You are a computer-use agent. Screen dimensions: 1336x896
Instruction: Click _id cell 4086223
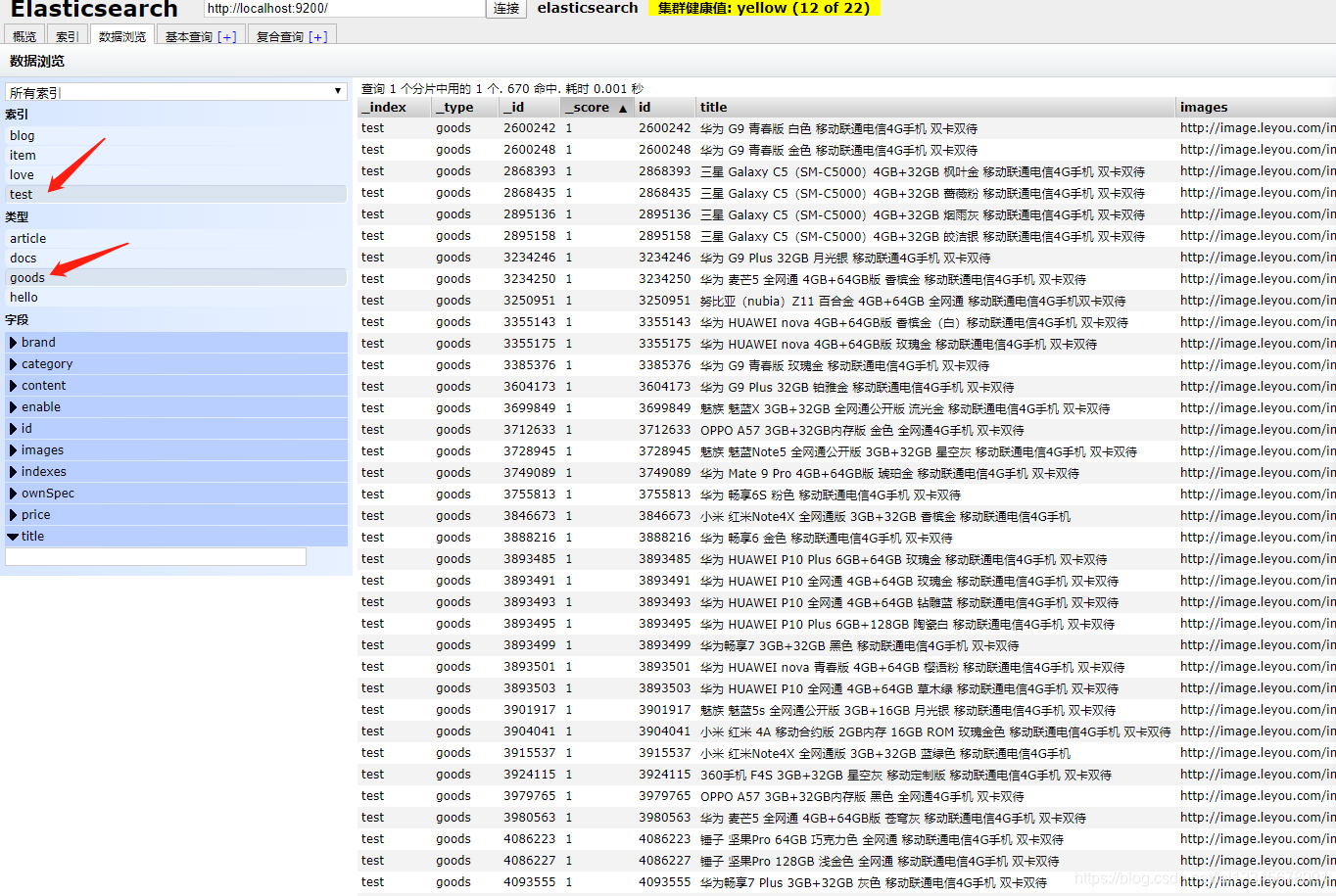pyautogui.click(x=530, y=839)
